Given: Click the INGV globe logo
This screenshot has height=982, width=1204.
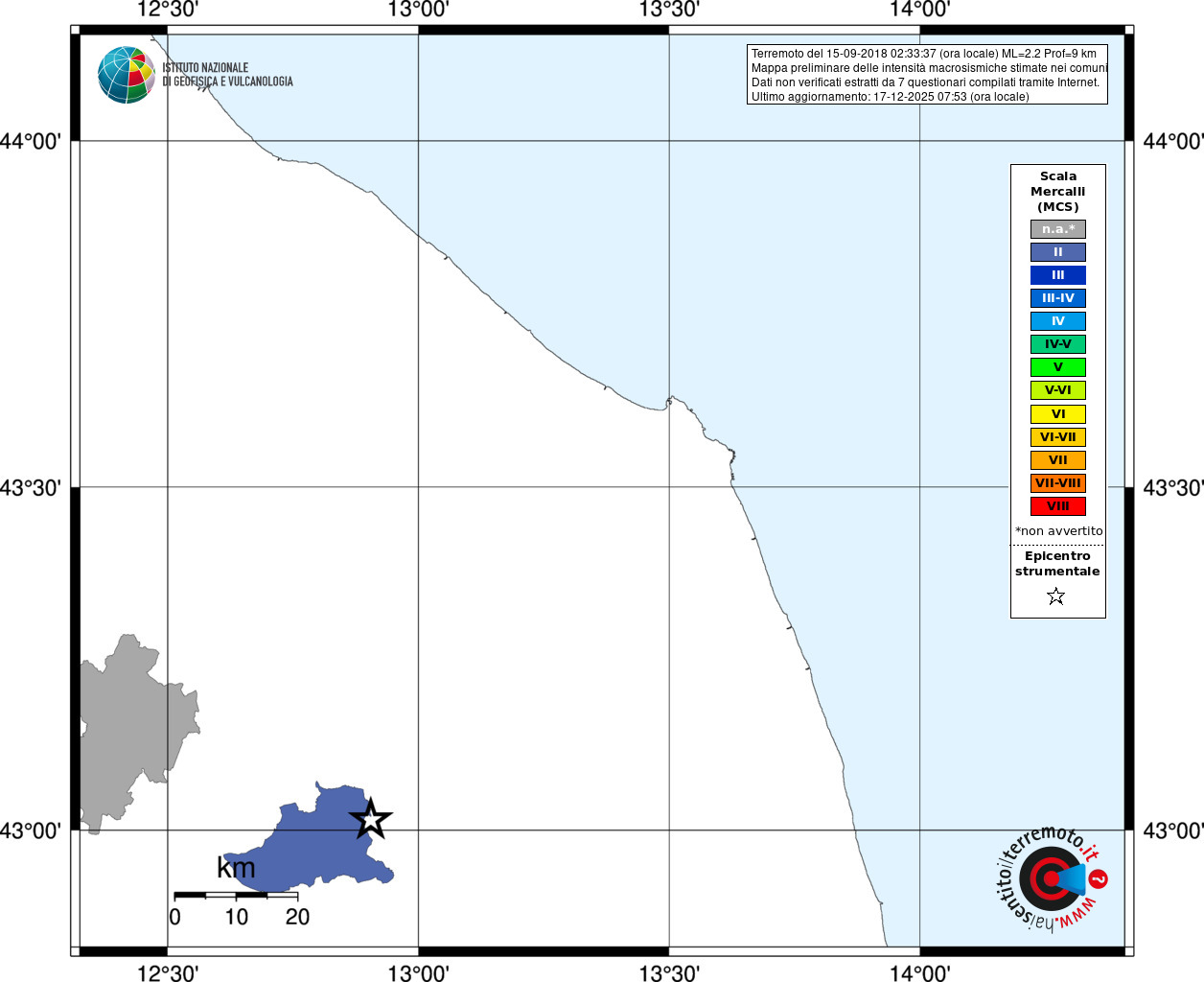Looking at the screenshot, I should [127, 75].
